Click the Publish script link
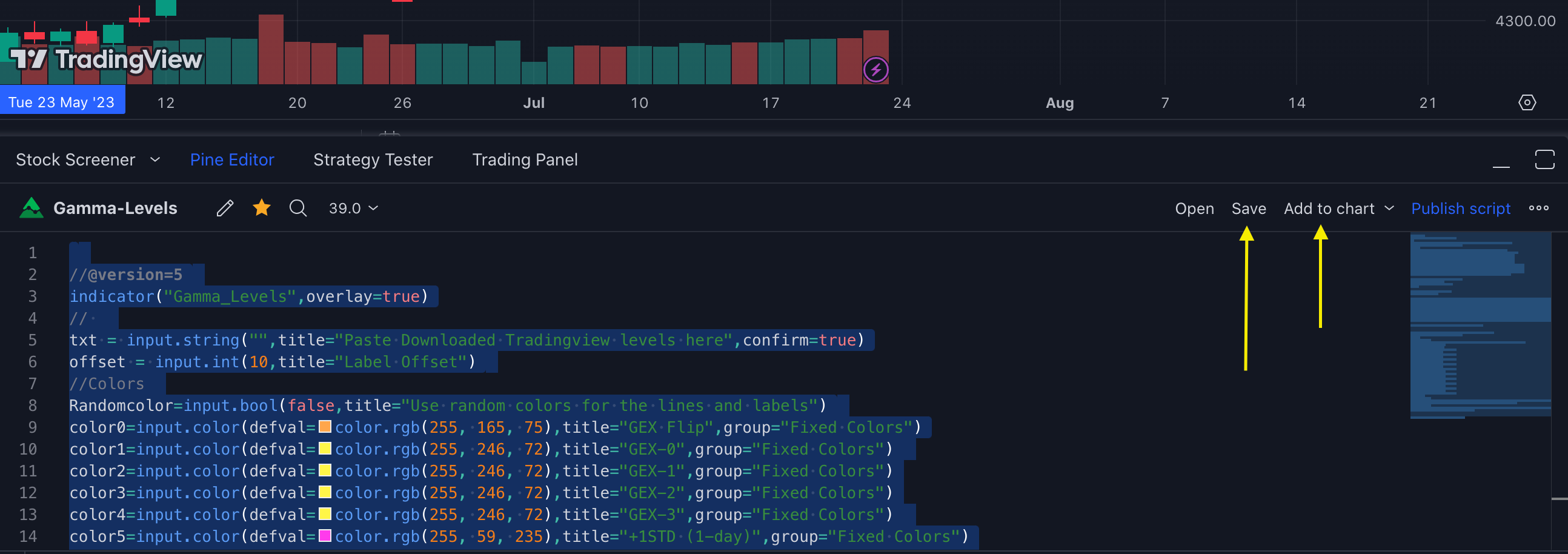 1460,209
